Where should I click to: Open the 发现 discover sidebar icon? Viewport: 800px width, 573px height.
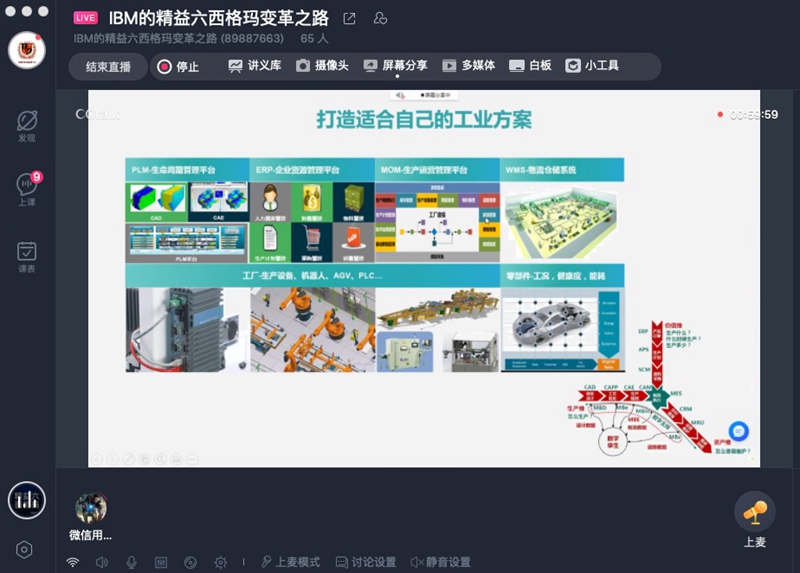click(27, 126)
